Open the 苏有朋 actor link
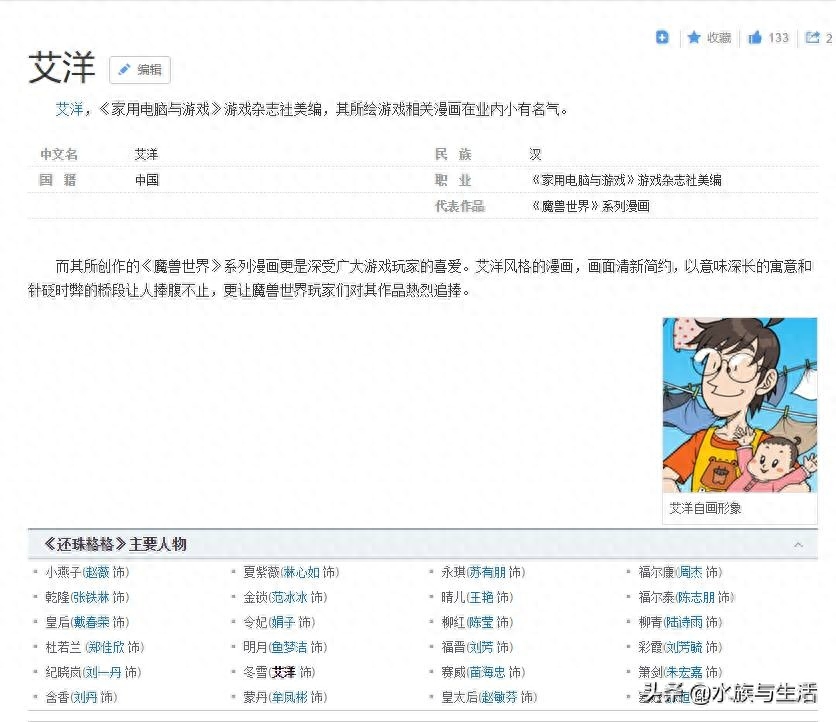 point(487,572)
